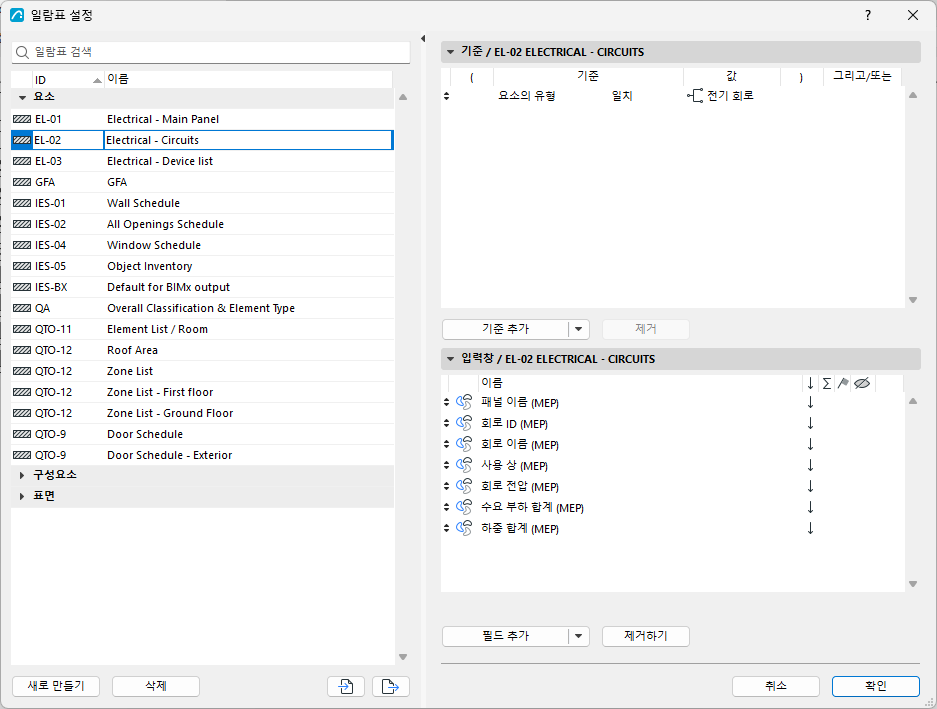Click the sum (Σ) column header icon

tap(826, 383)
